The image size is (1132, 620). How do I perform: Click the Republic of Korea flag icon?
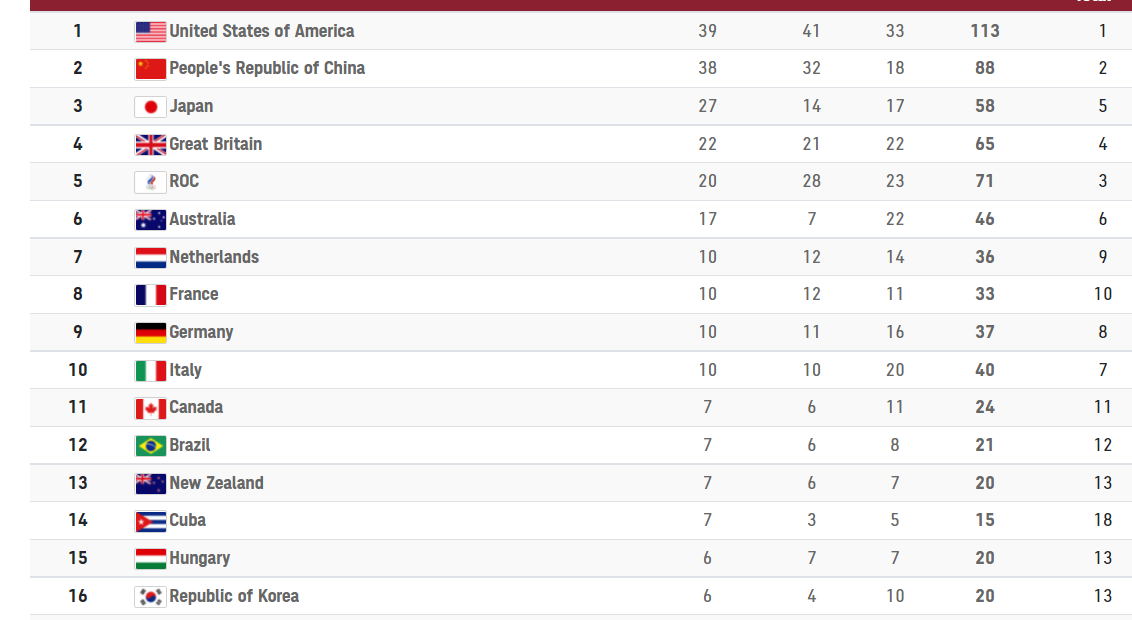point(150,596)
